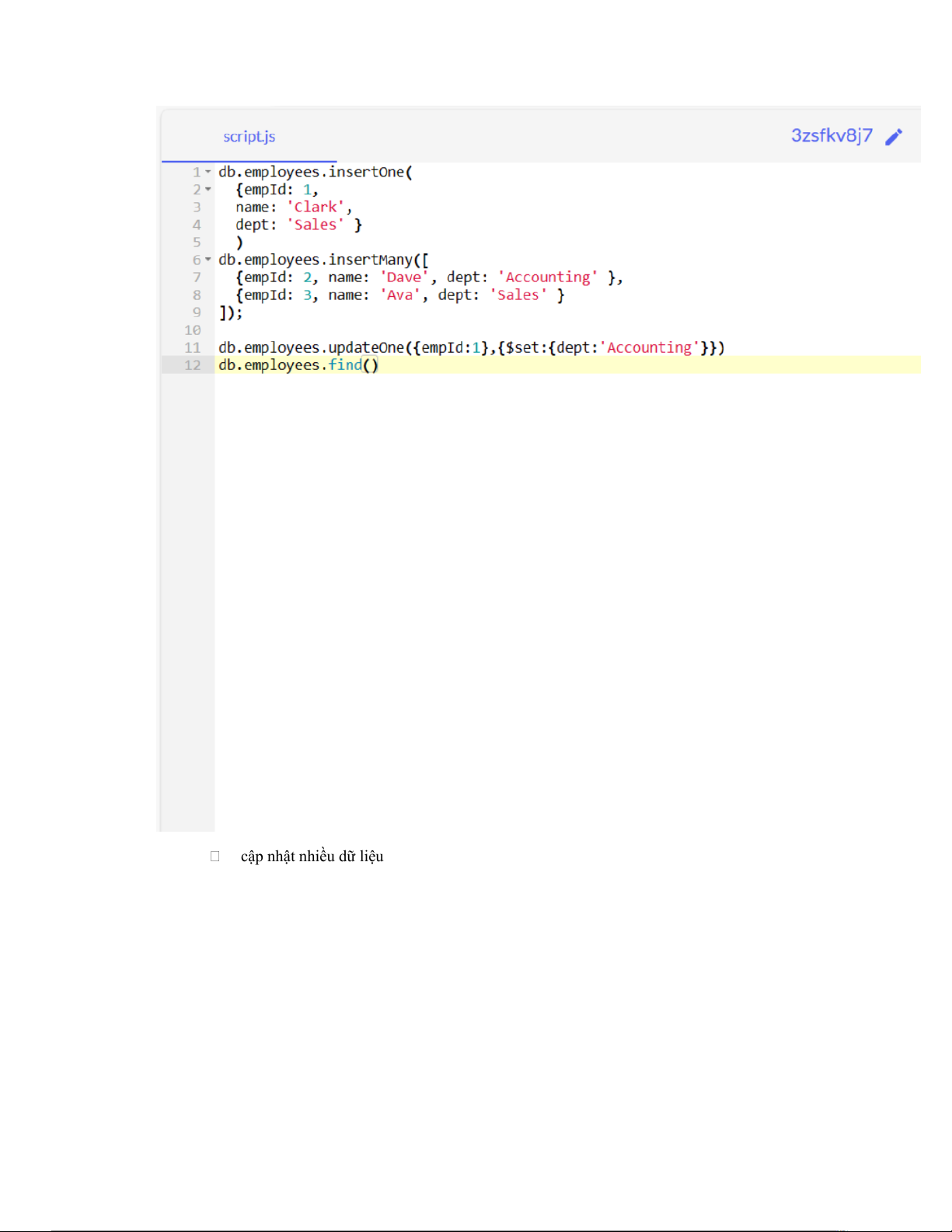Tick the checkbox beside 'cập nhật nhiều dữ liệu'
952x1232 pixels.
[215, 857]
